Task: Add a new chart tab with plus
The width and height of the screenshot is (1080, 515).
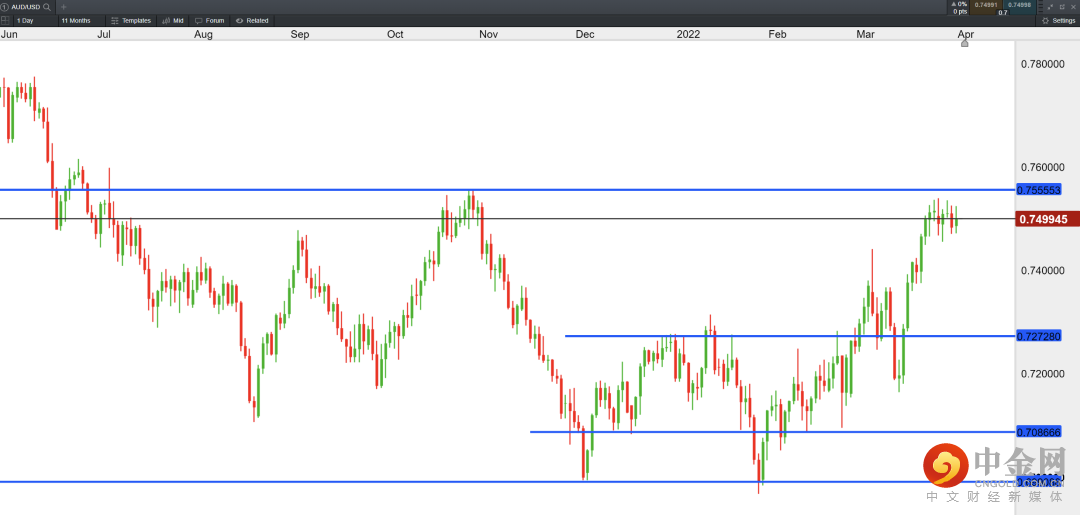Action: click(x=64, y=6)
